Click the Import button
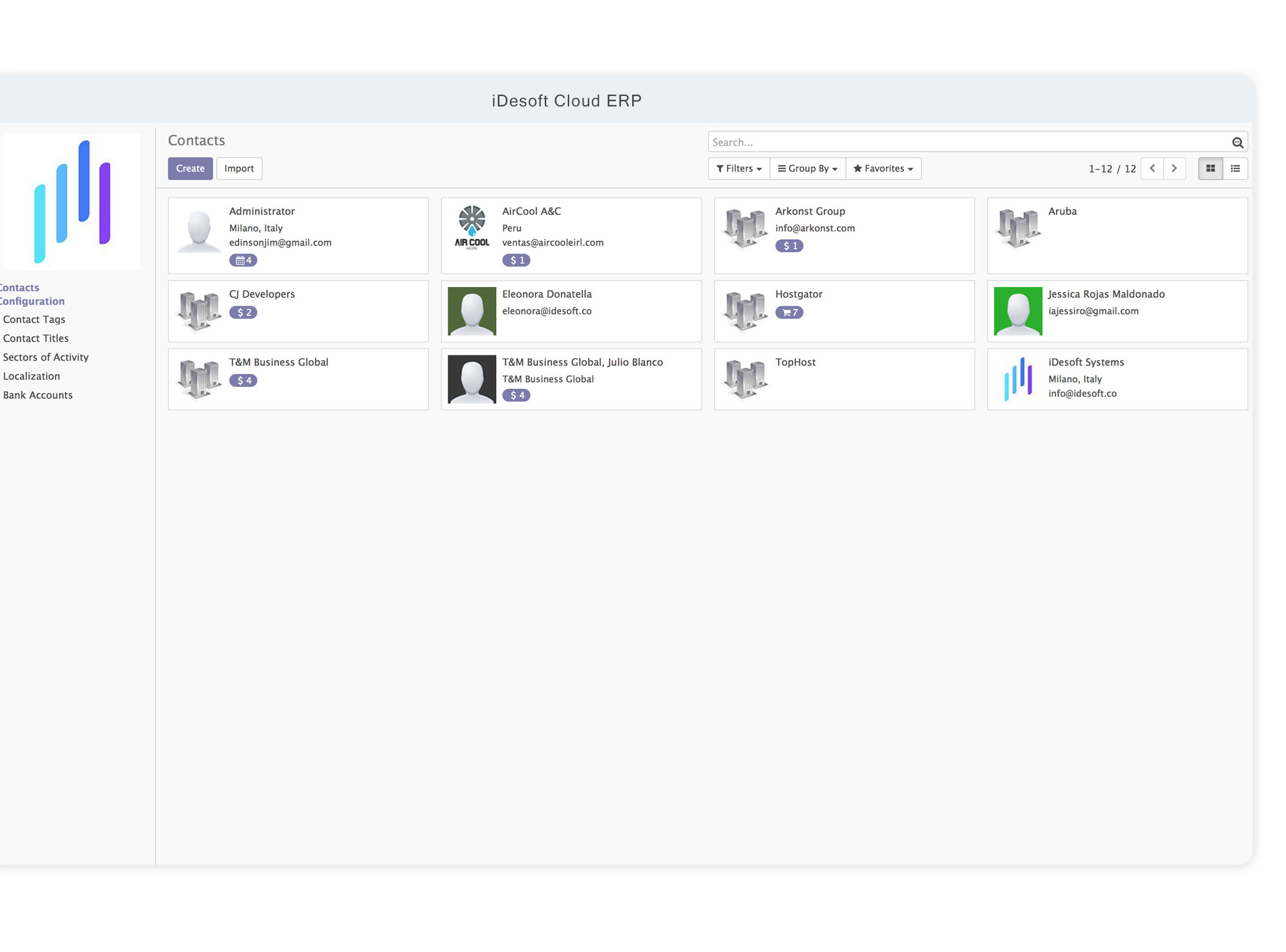The image size is (1286, 952). point(239,169)
